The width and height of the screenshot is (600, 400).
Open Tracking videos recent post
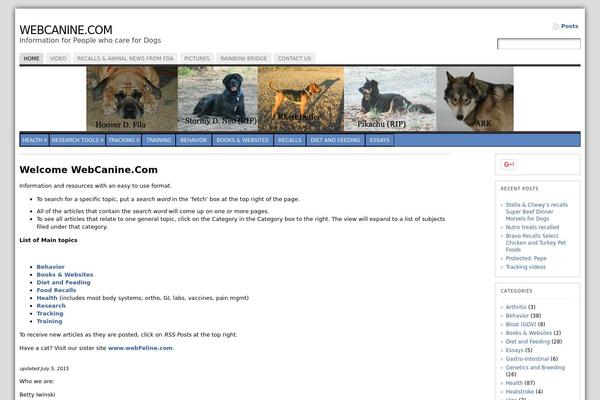click(x=525, y=267)
